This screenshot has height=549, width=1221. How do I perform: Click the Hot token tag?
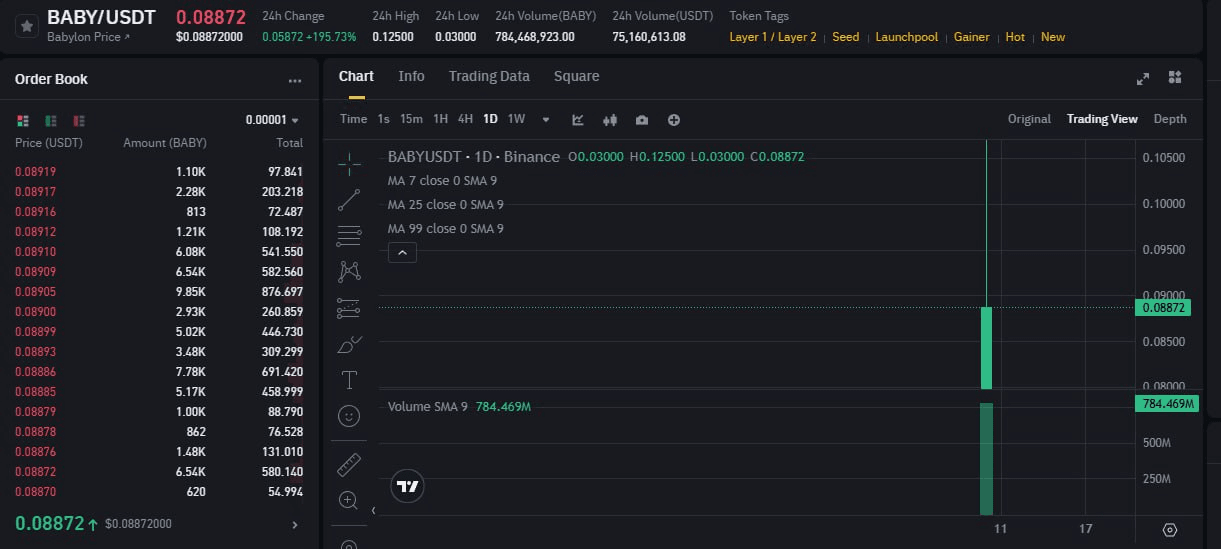coord(1015,37)
